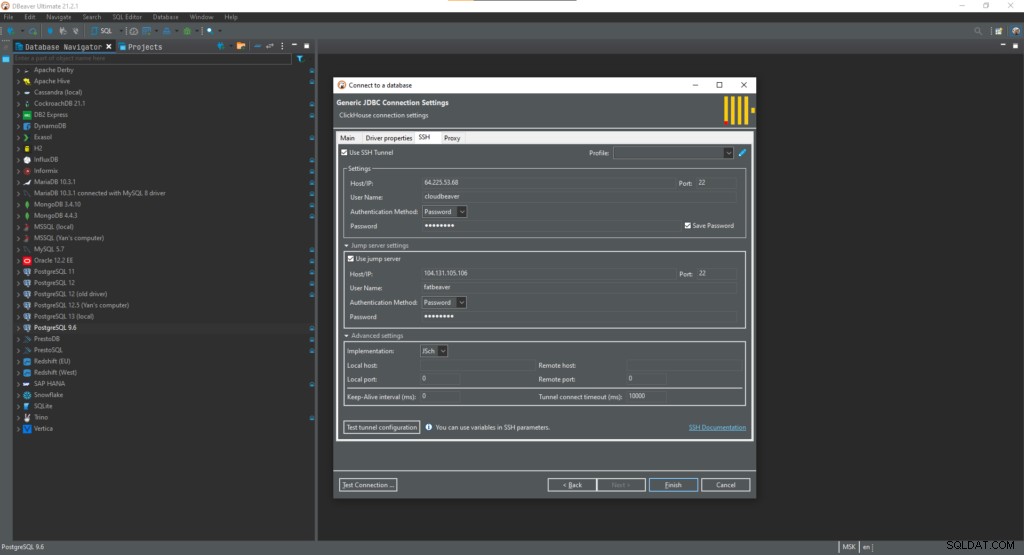
Task: Click the DBeaver perspective icon at top right
Action: (x=1016, y=31)
